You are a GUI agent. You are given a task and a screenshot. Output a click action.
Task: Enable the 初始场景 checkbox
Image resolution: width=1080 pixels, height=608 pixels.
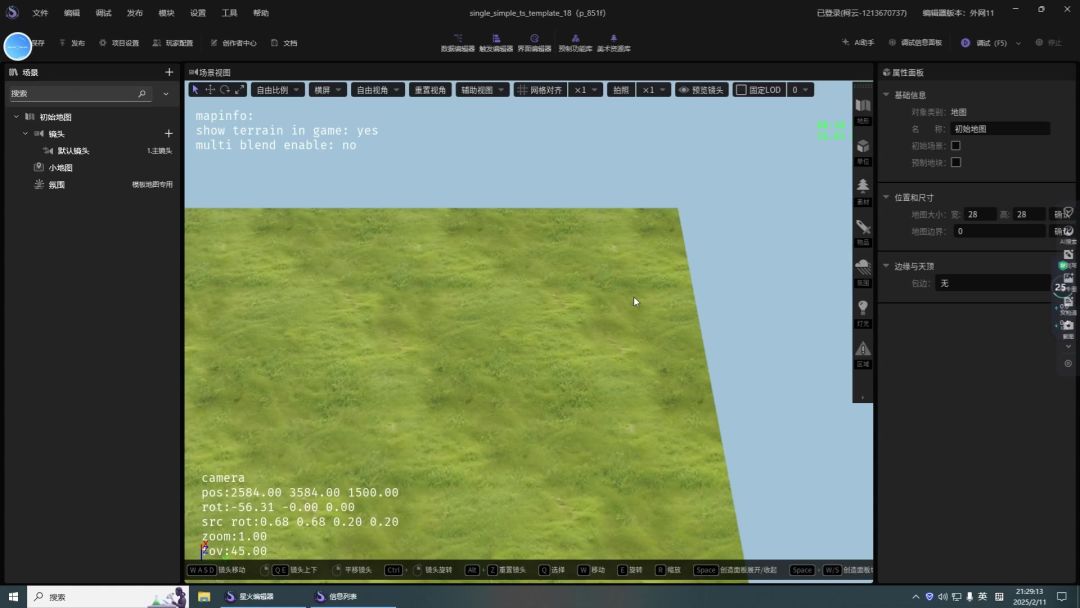pyautogui.click(x=955, y=146)
